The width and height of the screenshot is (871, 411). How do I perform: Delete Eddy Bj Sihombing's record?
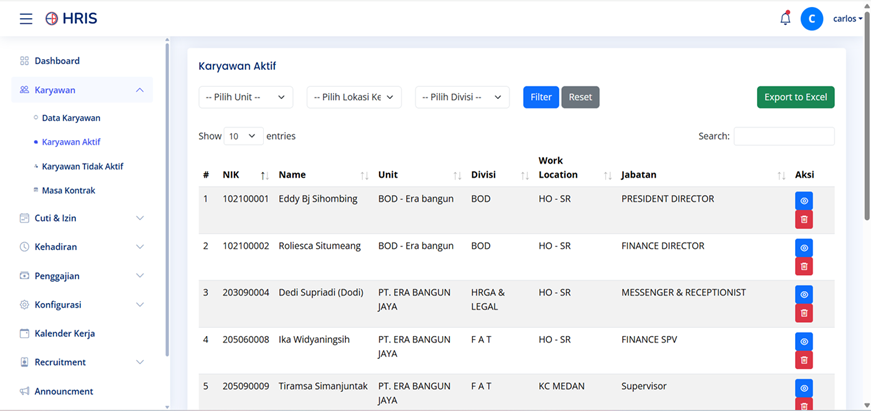804,219
